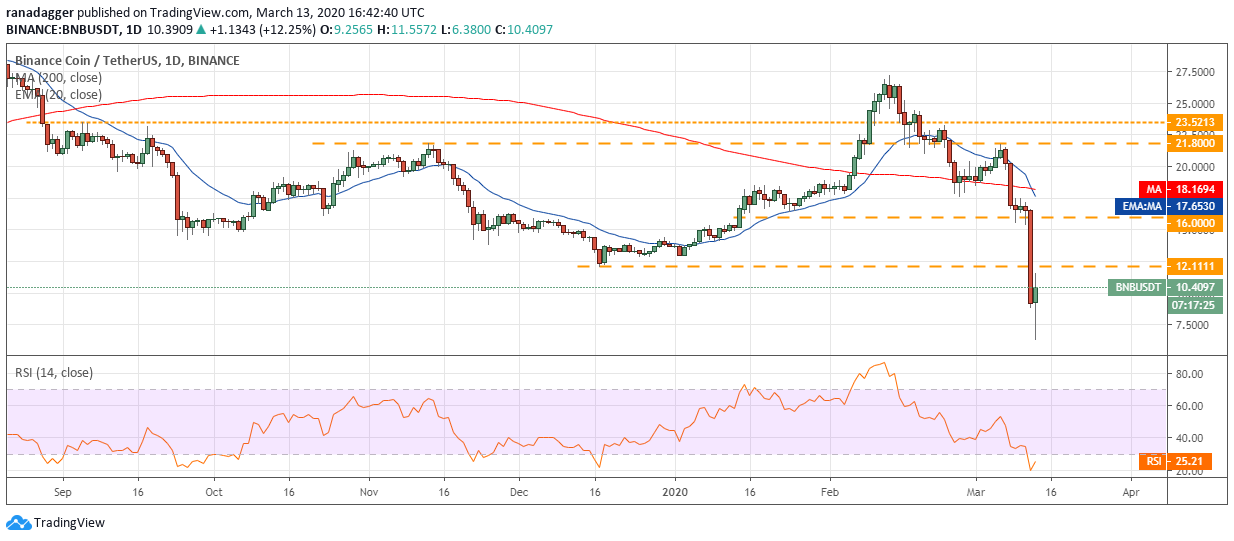Click the TradingView cloud logo icon
The image size is (1234, 541).
(17, 522)
